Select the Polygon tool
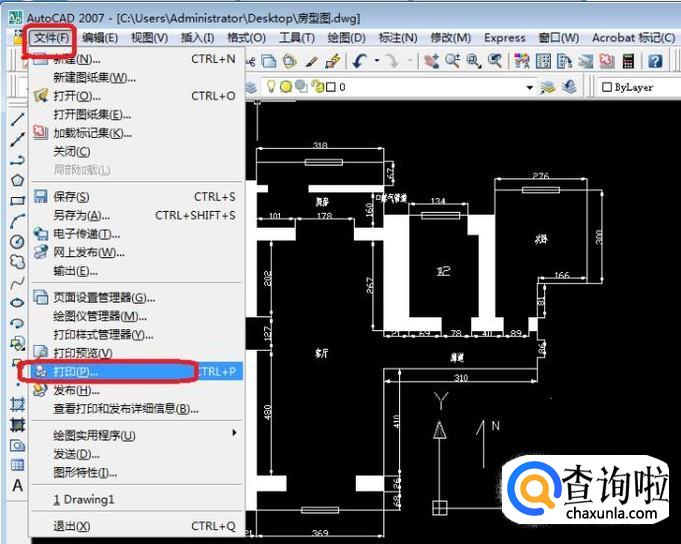 click(x=17, y=180)
